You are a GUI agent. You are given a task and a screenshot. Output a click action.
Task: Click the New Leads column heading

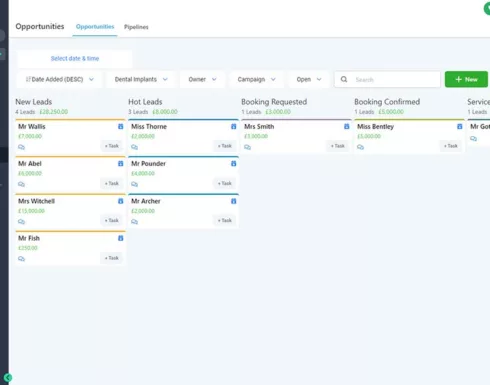(34, 102)
